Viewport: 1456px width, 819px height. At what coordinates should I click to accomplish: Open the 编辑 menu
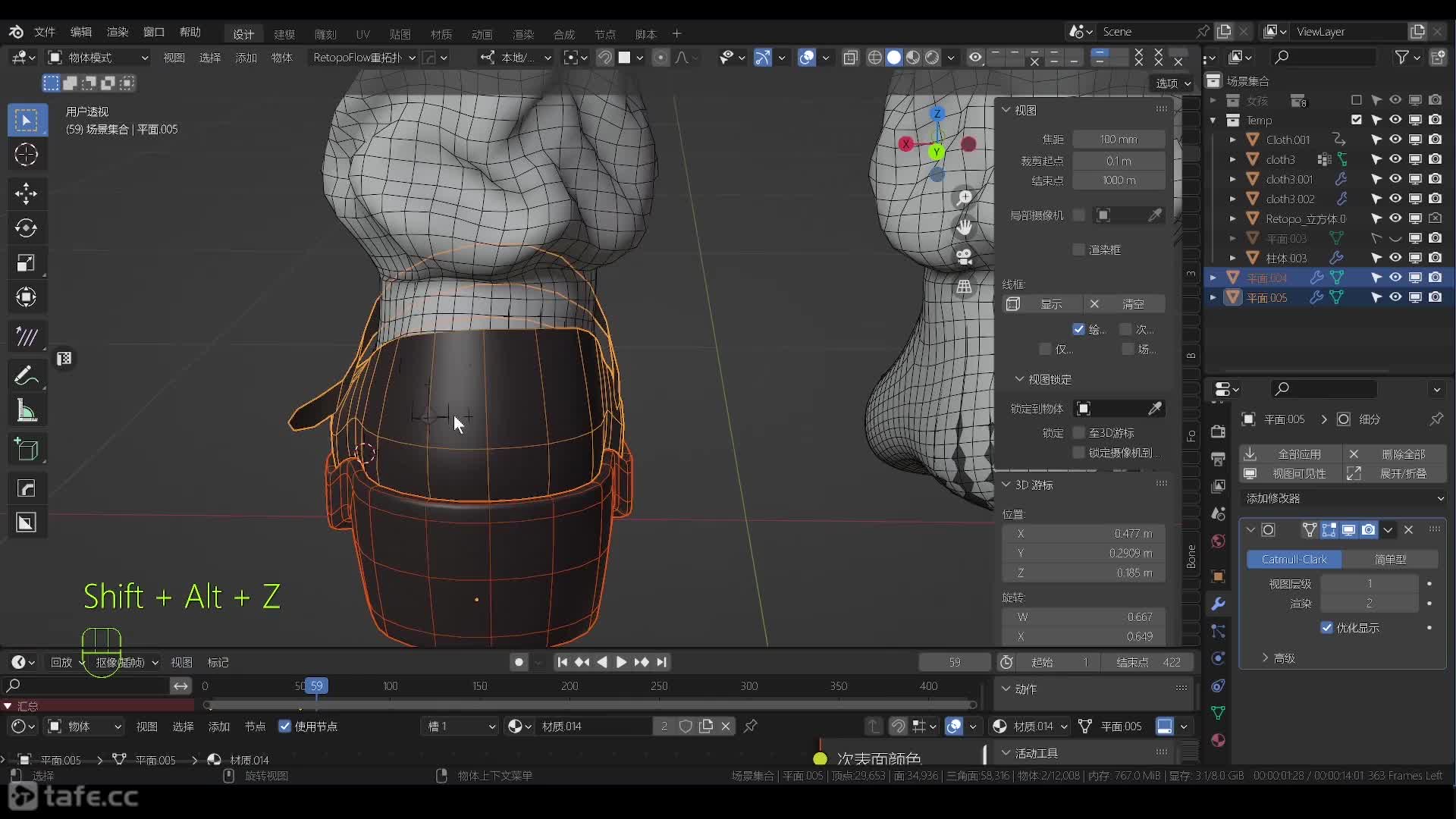[81, 32]
